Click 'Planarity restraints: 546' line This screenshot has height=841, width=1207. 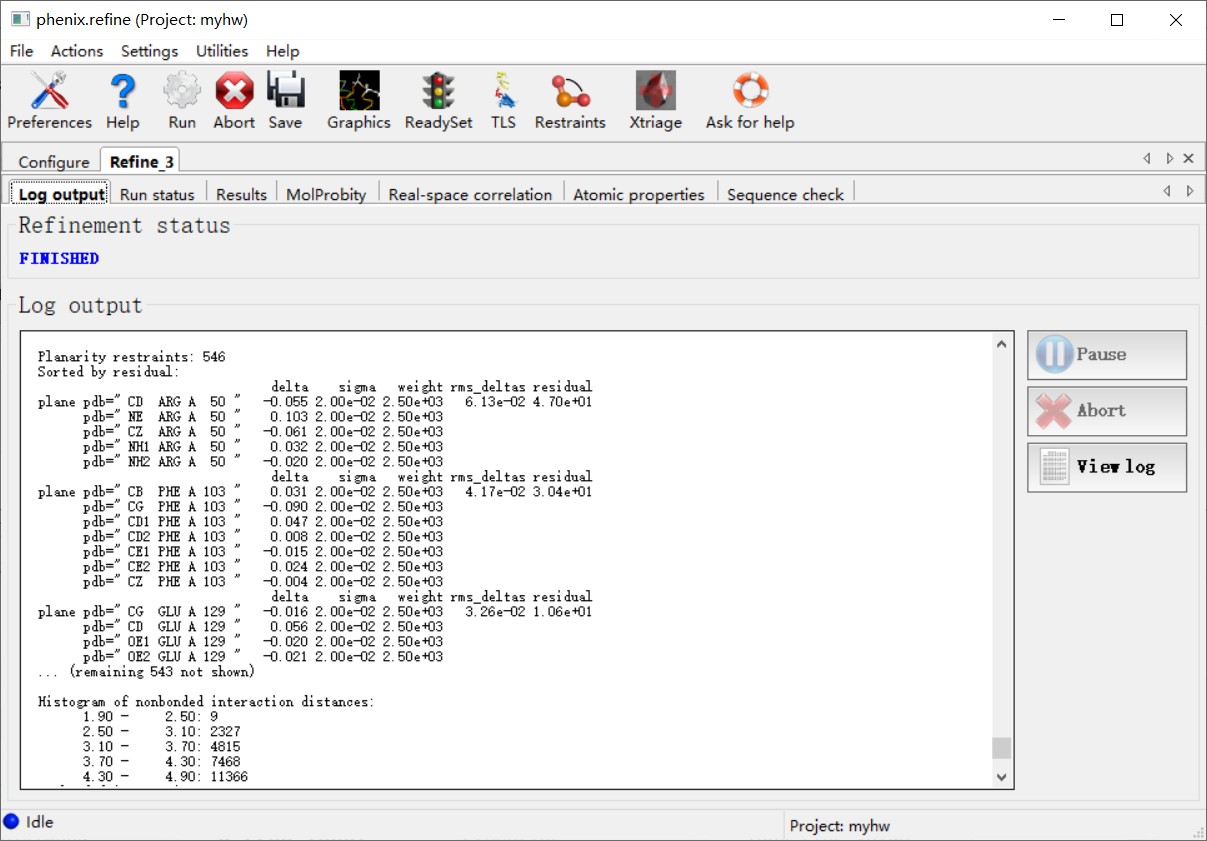[132, 356]
